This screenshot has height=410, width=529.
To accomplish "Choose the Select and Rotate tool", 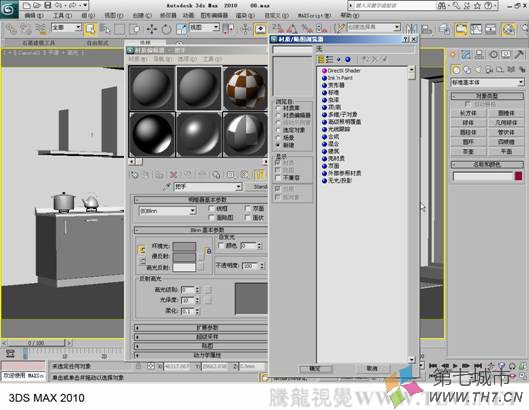I will pyautogui.click(x=166, y=29).
